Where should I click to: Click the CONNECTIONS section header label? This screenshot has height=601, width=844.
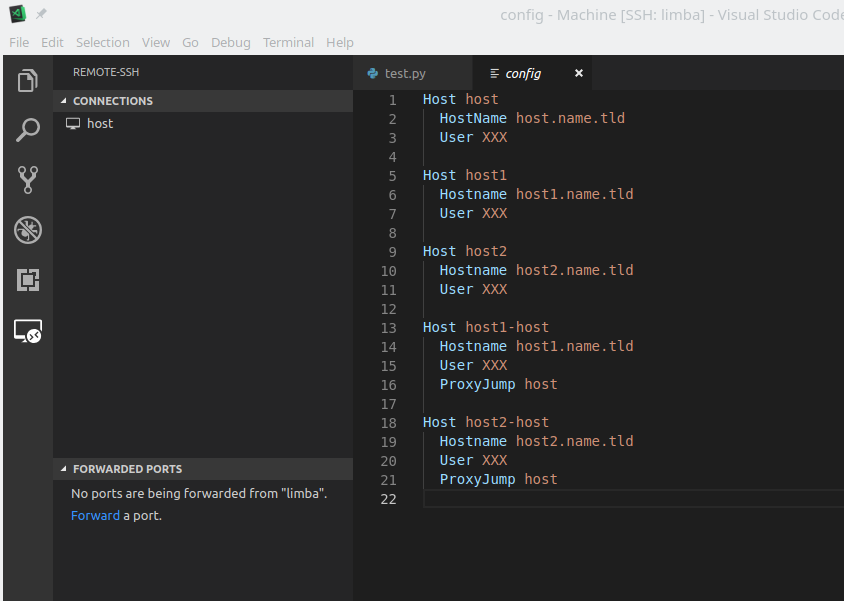click(112, 101)
